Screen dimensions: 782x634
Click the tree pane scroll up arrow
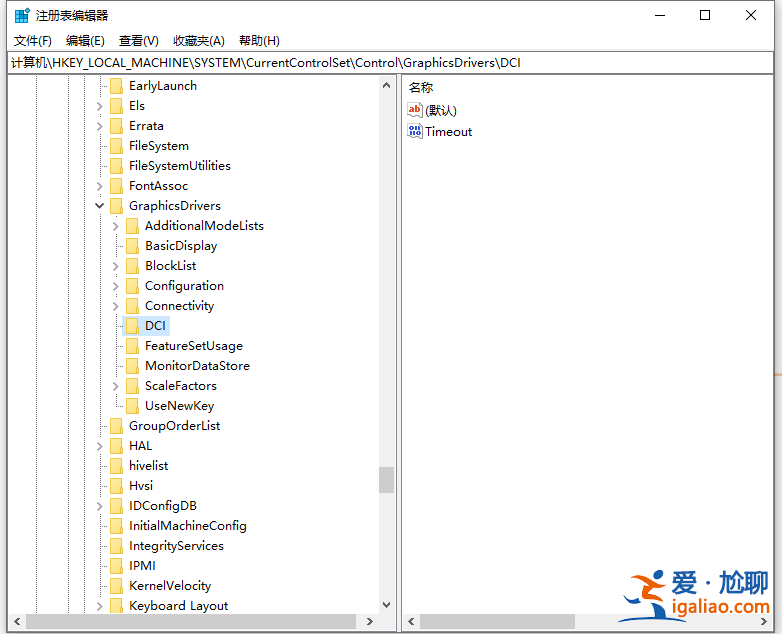point(387,85)
